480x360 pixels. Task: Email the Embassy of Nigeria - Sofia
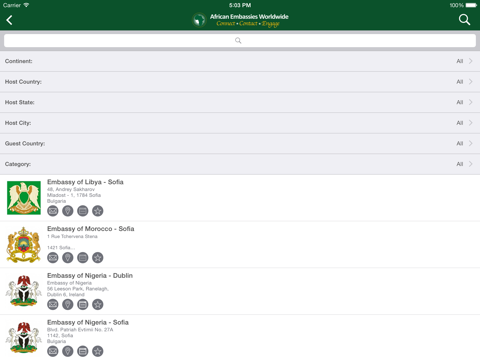point(53,351)
